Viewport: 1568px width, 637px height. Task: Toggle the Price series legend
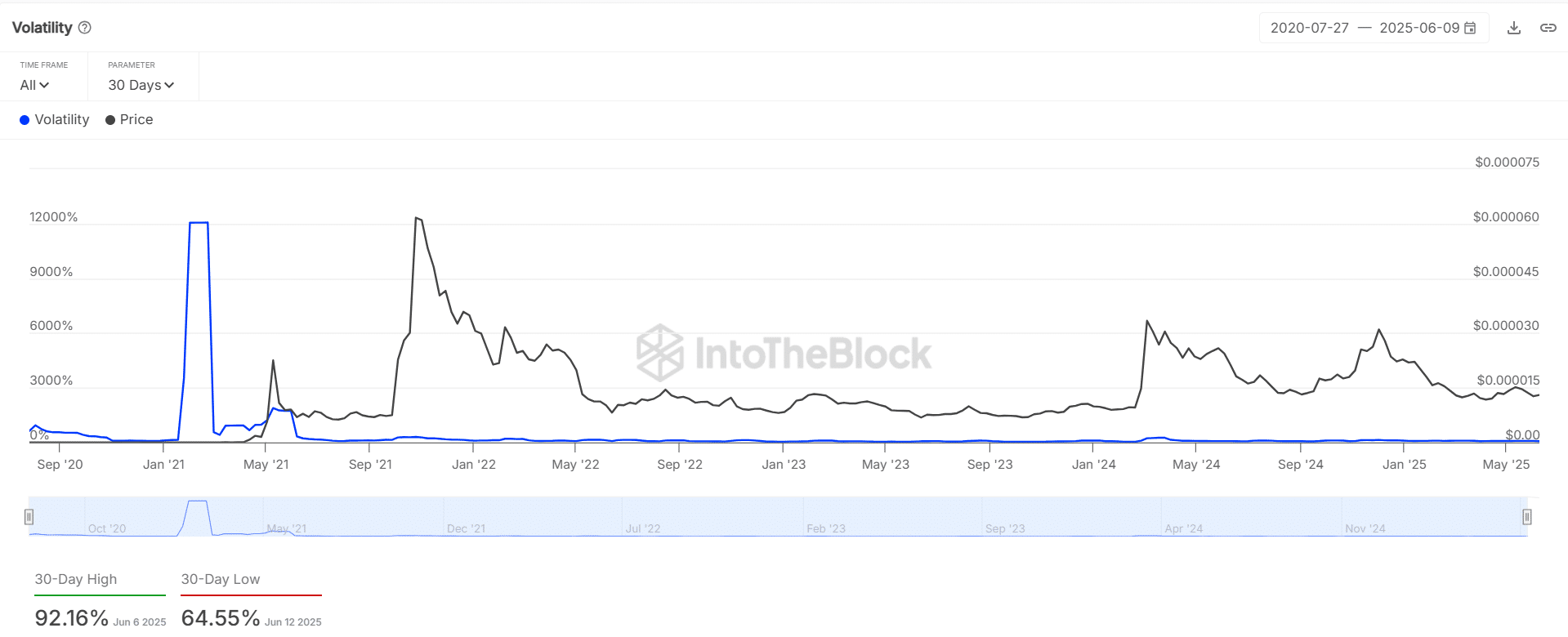[136, 120]
